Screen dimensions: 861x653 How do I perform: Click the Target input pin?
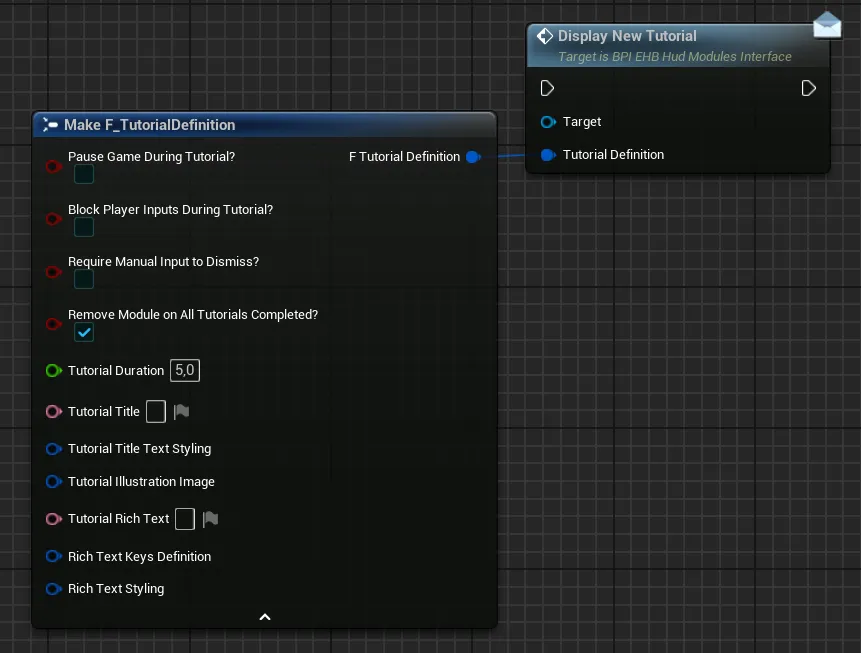pos(548,122)
